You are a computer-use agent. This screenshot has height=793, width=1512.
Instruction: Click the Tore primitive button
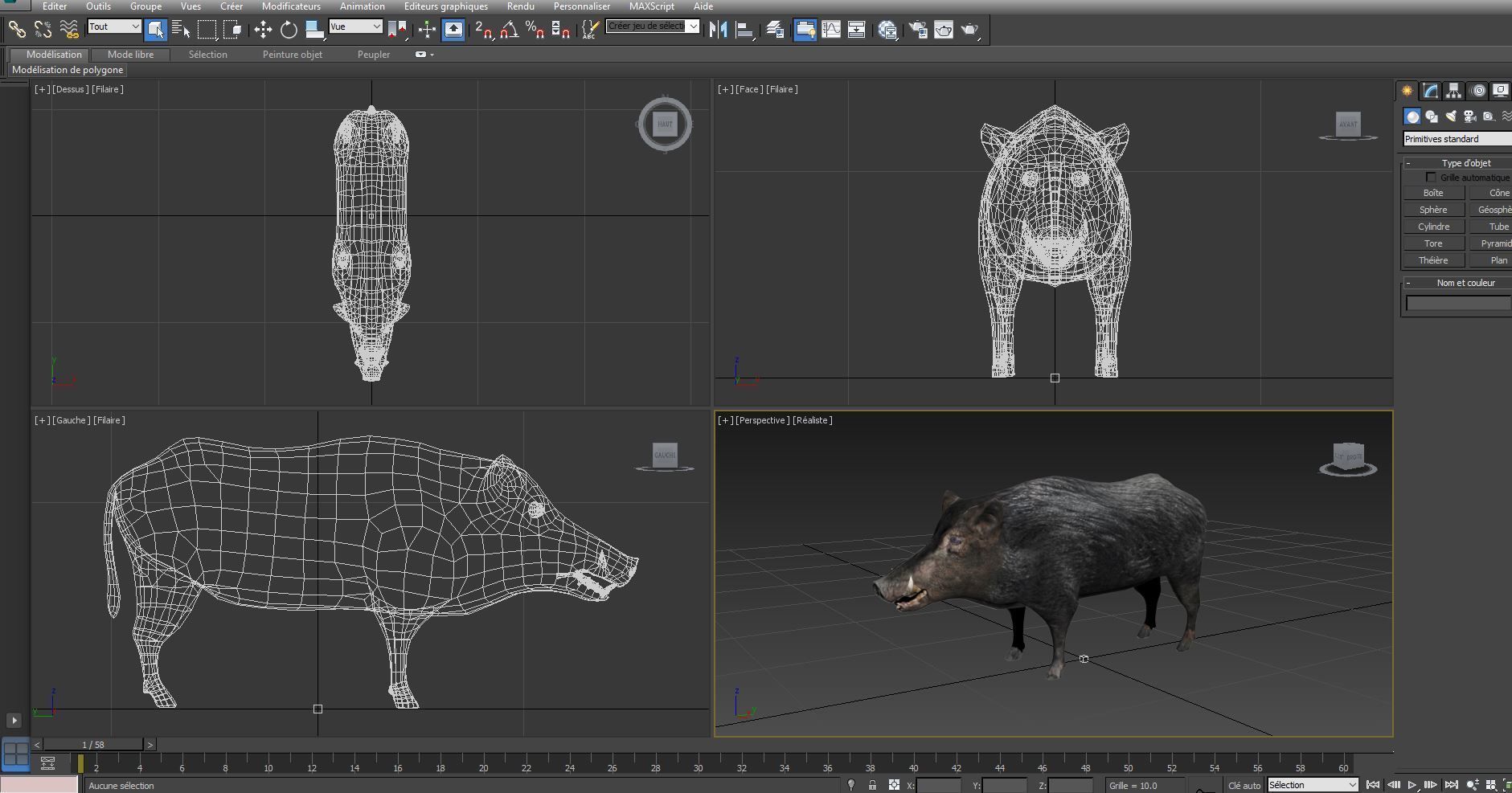coord(1433,243)
